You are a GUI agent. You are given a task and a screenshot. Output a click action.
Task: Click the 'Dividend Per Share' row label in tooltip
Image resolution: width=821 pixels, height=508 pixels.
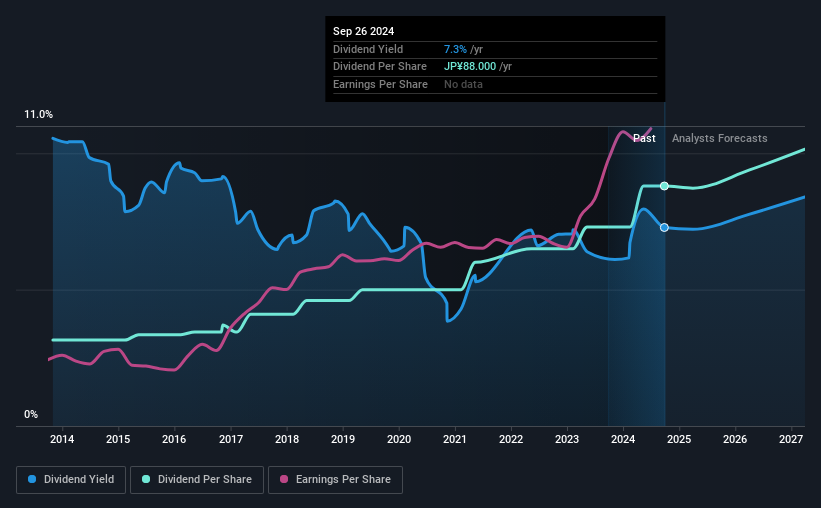pyautogui.click(x=380, y=67)
